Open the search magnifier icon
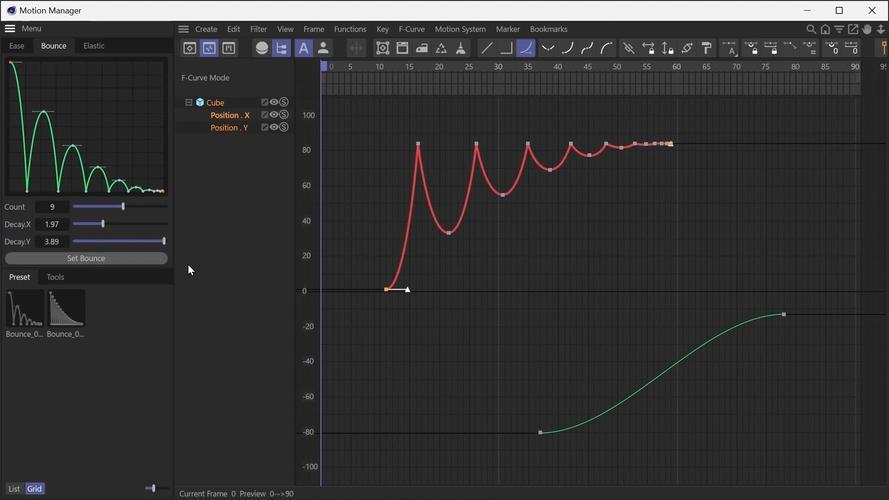Screen dimensions: 889x500 pyautogui.click(x=811, y=29)
